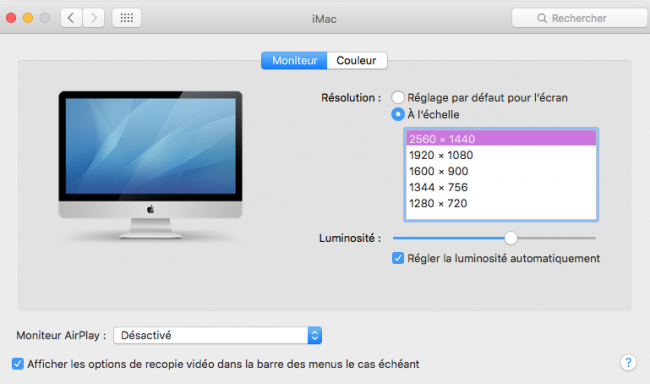Click the yellow minimize window button
The image size is (650, 384).
click(28, 18)
